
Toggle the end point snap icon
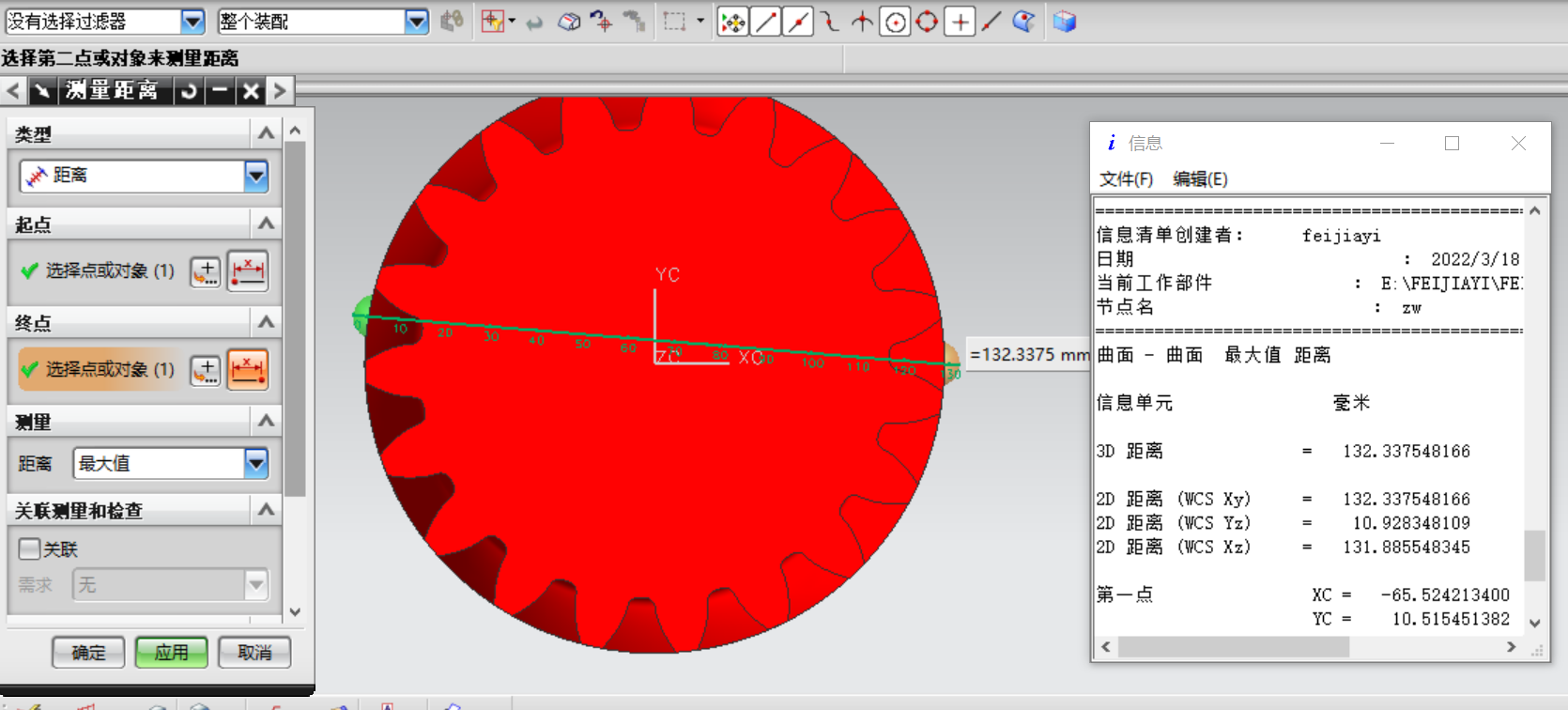pos(766,22)
